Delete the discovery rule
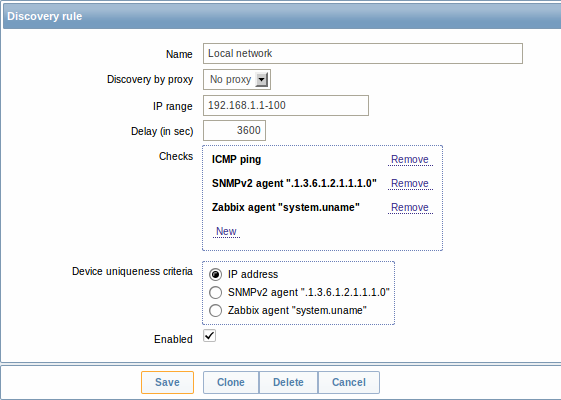The height and width of the screenshot is (400, 561). [x=288, y=382]
